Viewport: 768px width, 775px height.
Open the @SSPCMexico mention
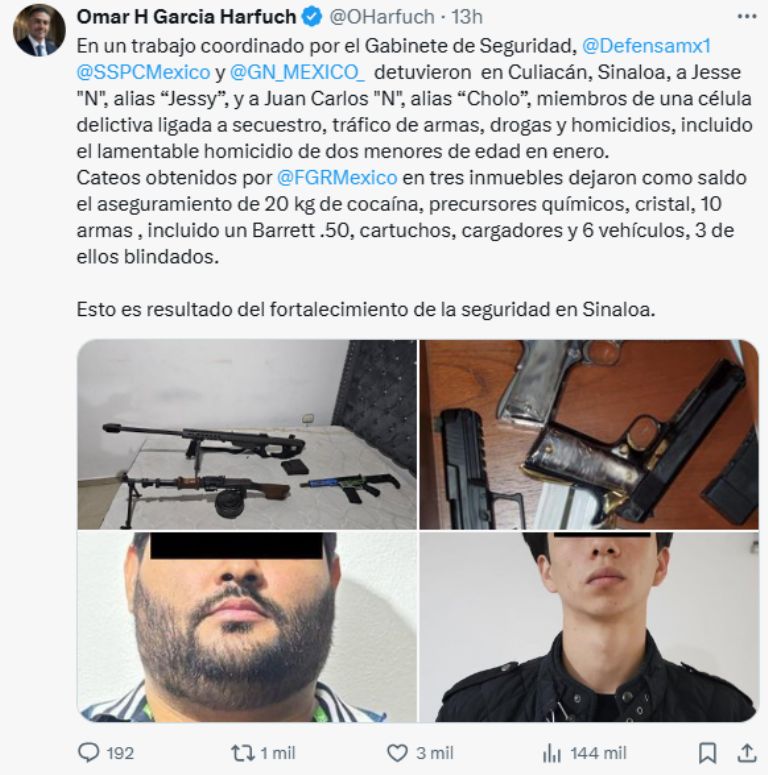click(143, 72)
